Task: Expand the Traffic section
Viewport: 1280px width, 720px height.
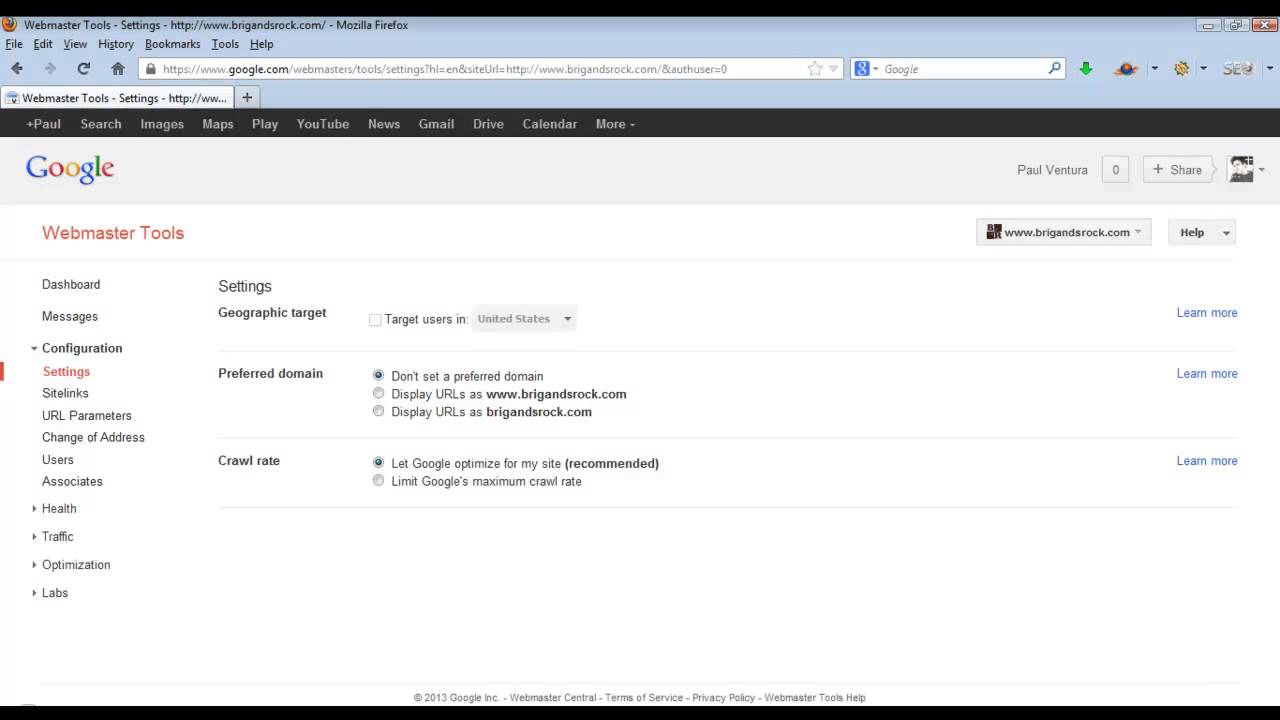Action: click(x=34, y=537)
